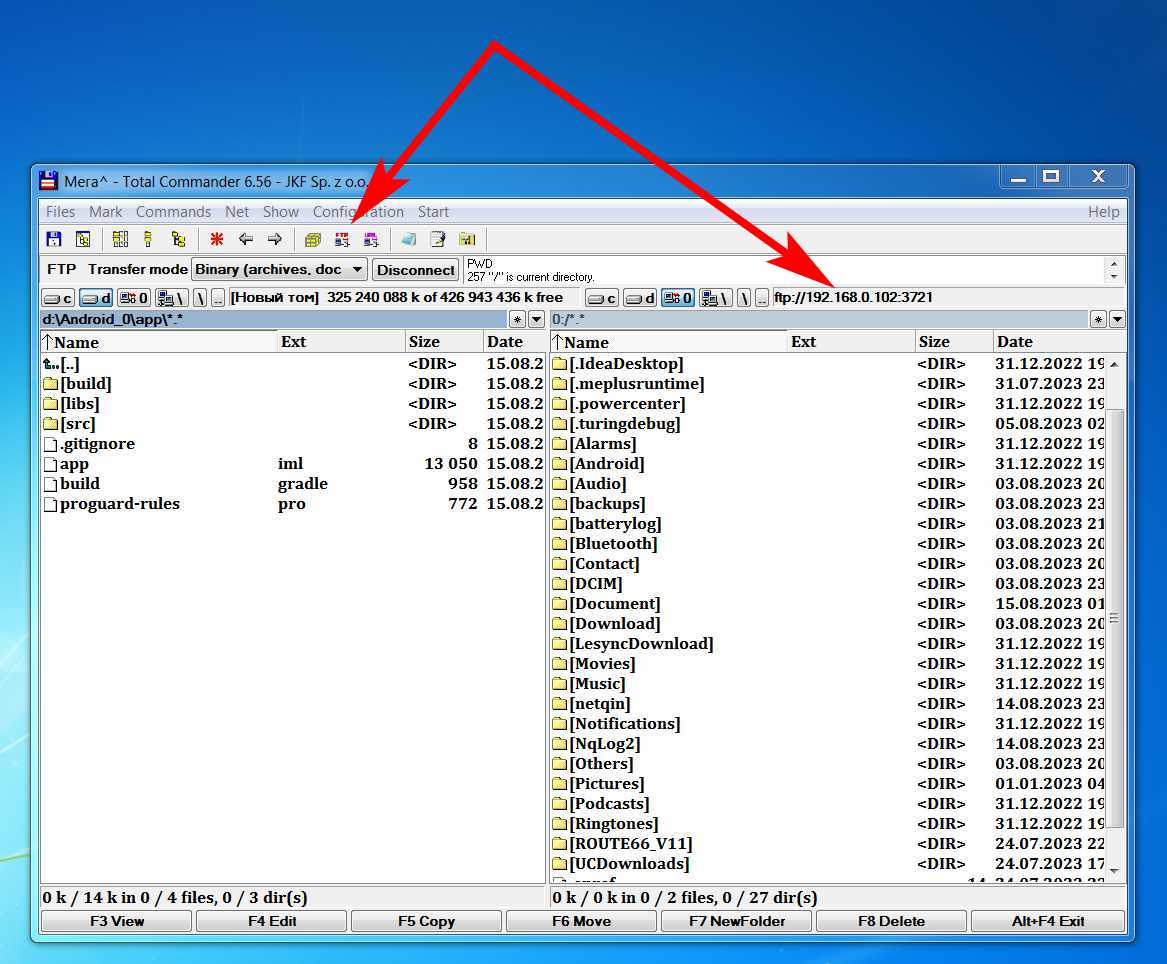Click the blue floppy disk toolbar icon
The height and width of the screenshot is (964, 1167).
click(54, 239)
